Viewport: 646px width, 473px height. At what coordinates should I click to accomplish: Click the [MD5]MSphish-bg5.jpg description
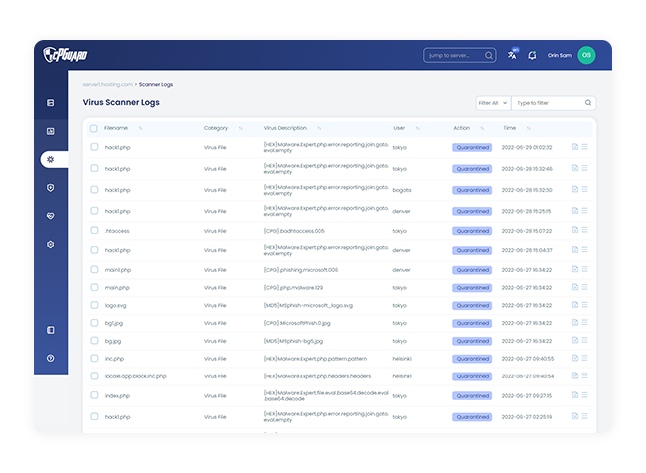293,341
